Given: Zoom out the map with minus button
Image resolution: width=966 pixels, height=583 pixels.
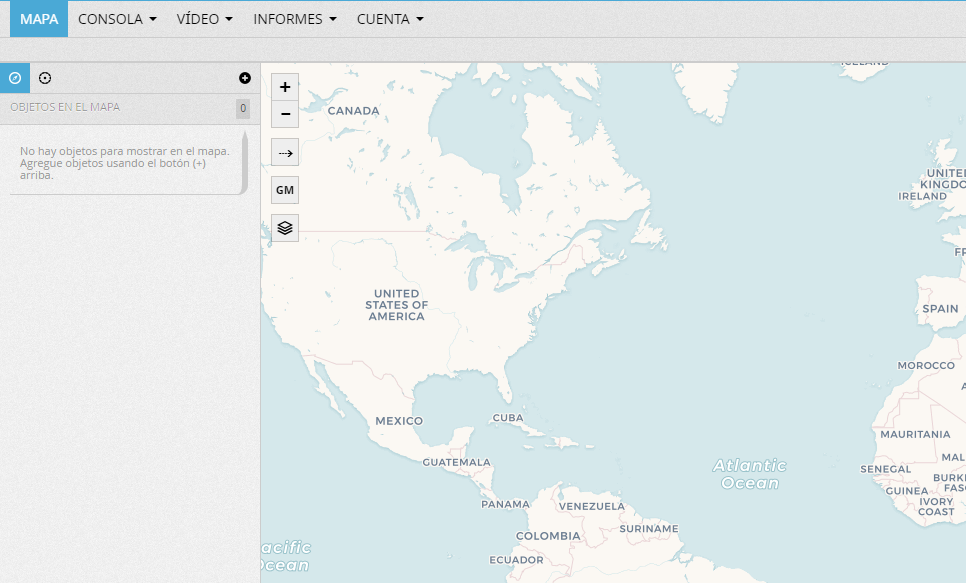Looking at the screenshot, I should 285,114.
